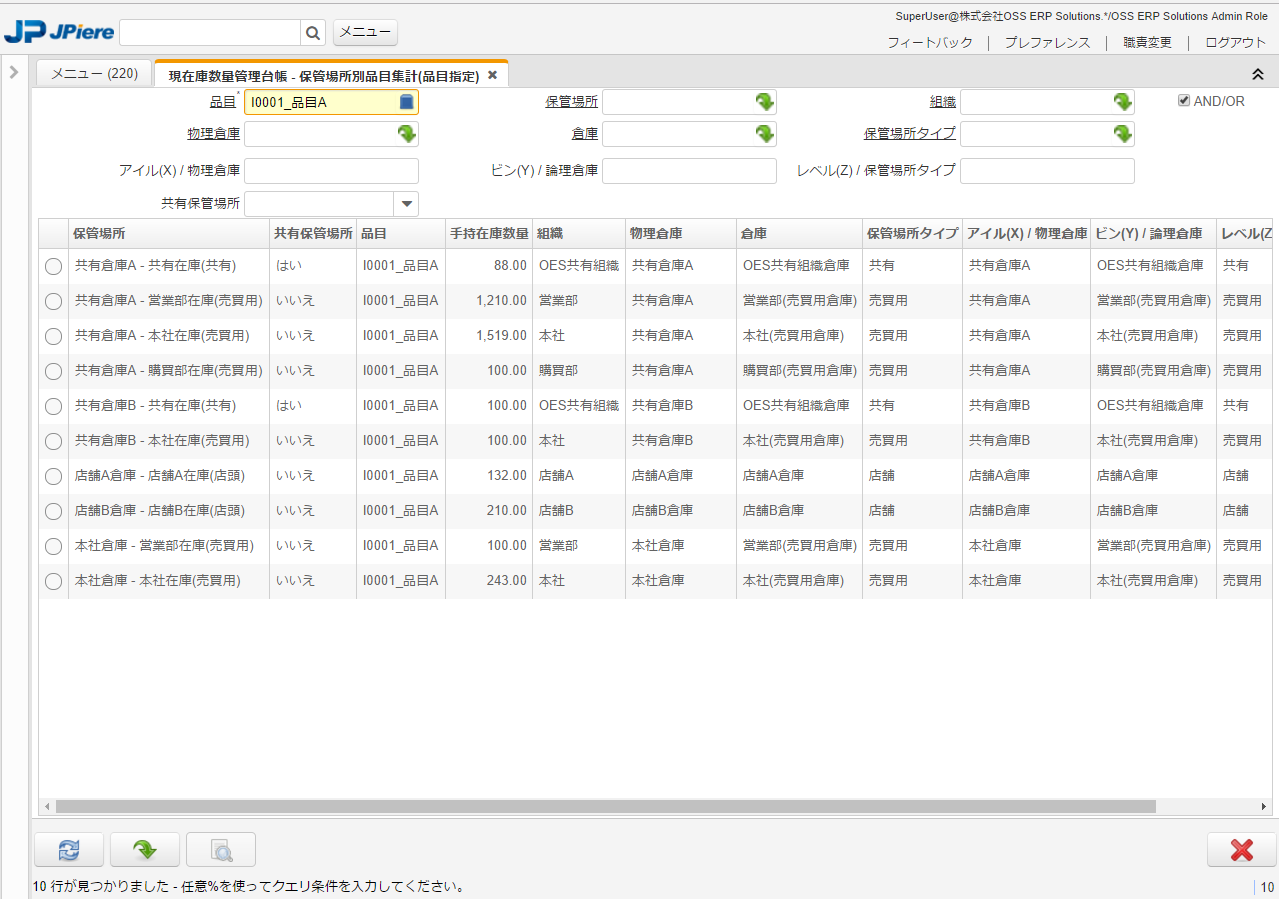
Task: Click the requery refresh icon in bottom toolbar
Action: [68, 850]
